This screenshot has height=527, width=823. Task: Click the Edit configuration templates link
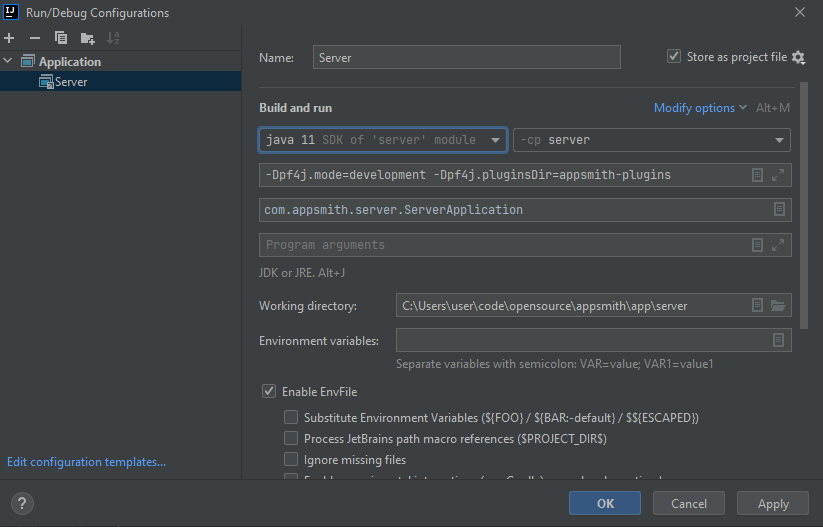click(x=86, y=462)
